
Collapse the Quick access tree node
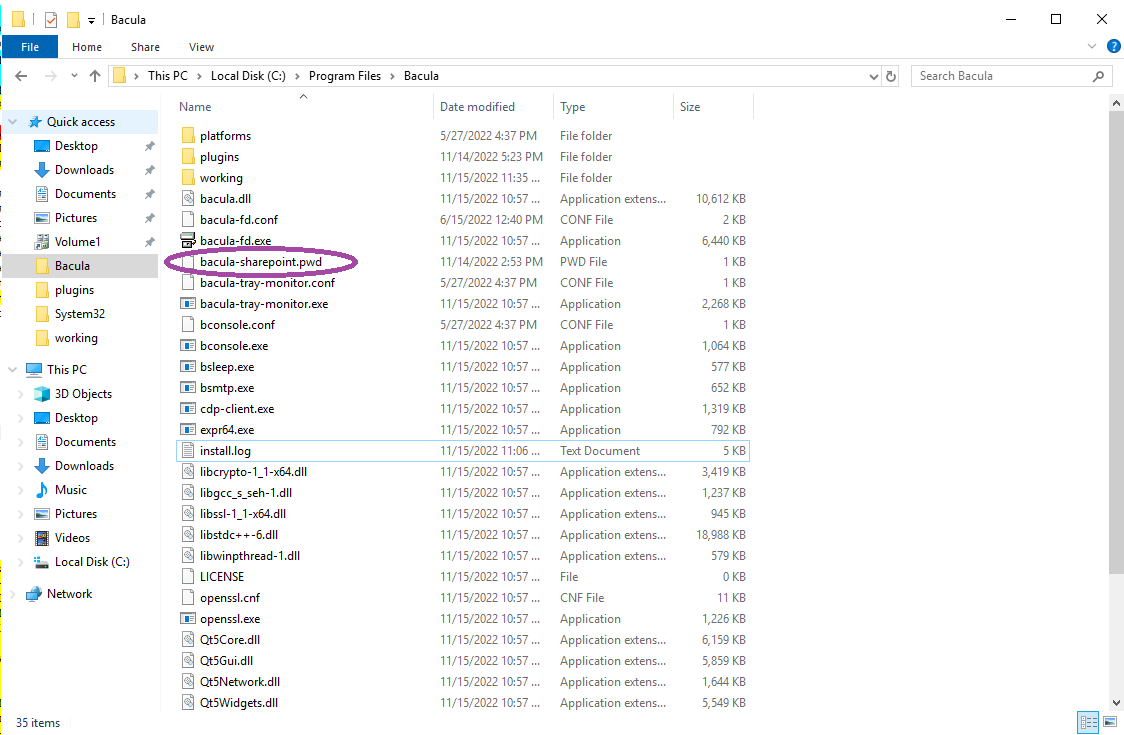12,122
